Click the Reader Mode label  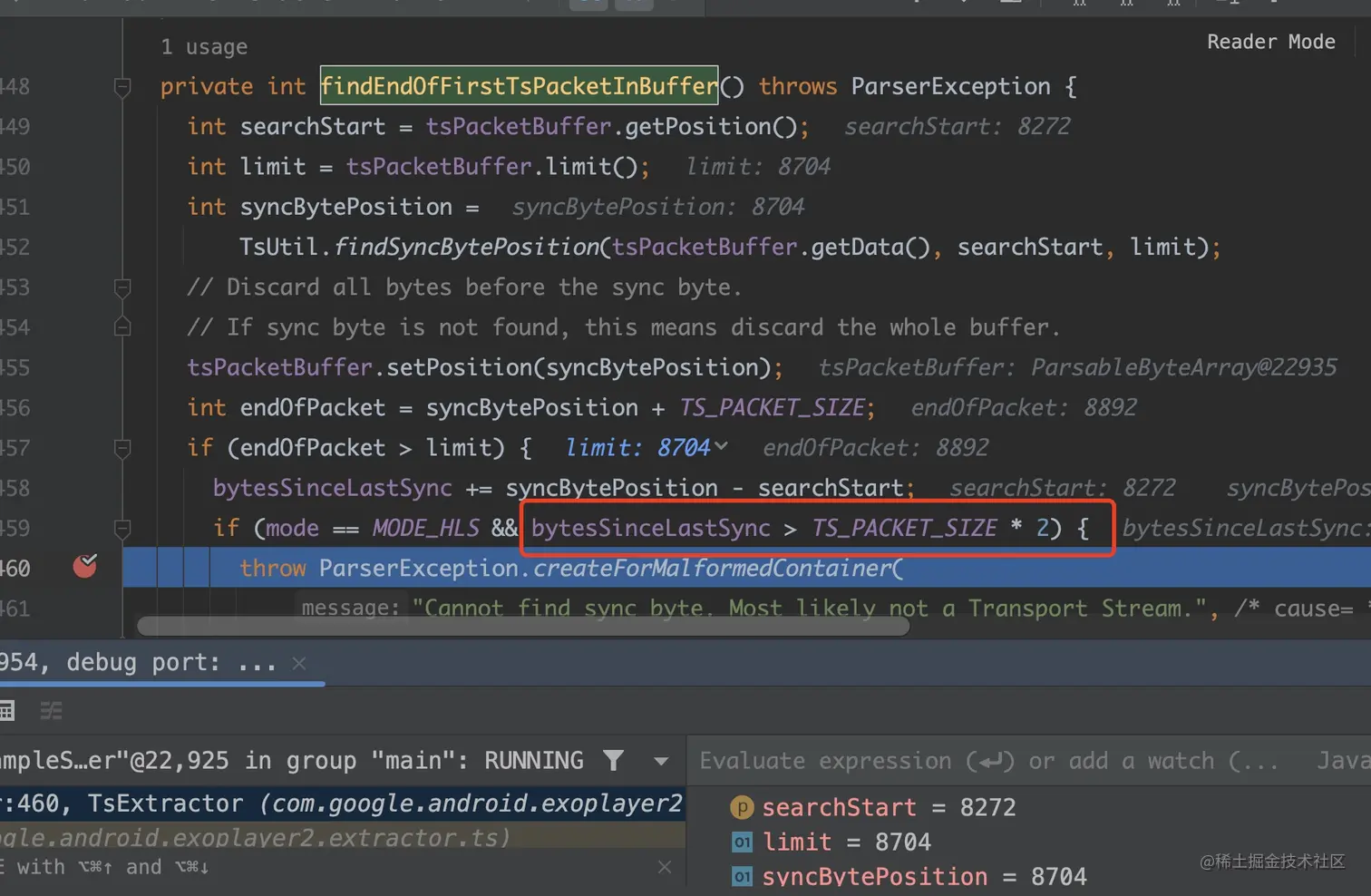pos(1270,42)
